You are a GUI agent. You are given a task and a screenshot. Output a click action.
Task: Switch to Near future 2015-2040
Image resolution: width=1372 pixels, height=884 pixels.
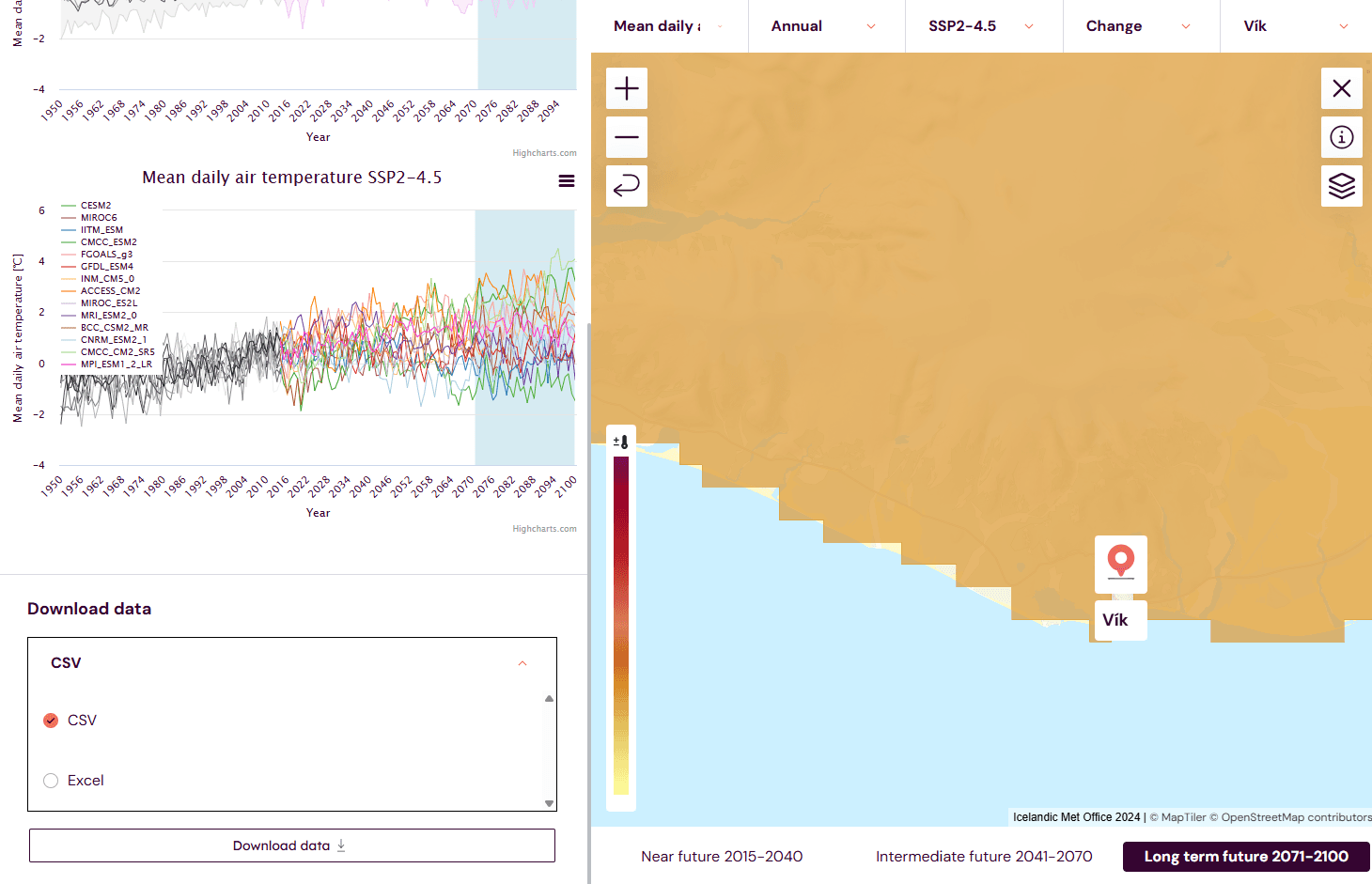click(x=722, y=857)
